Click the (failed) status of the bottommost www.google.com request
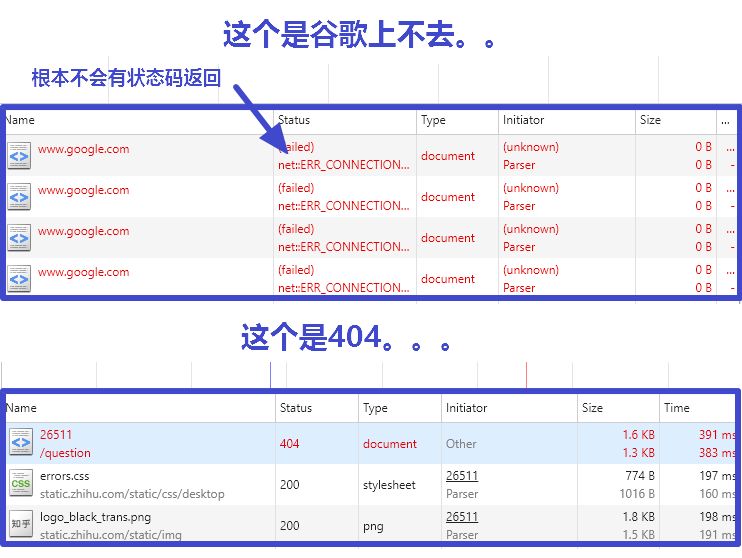 point(296,270)
